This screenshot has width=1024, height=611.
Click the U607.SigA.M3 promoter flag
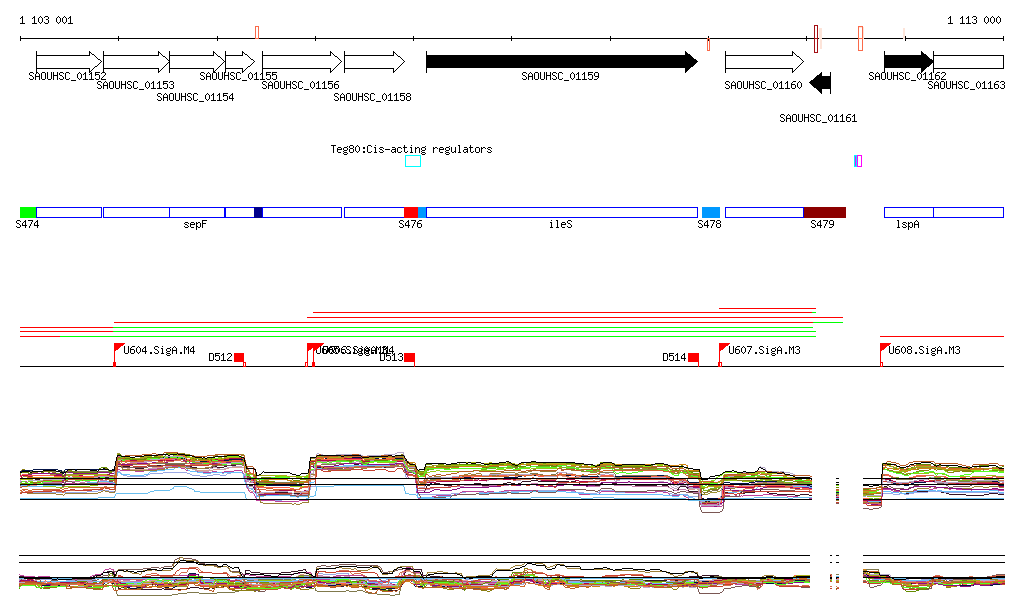[x=724, y=348]
